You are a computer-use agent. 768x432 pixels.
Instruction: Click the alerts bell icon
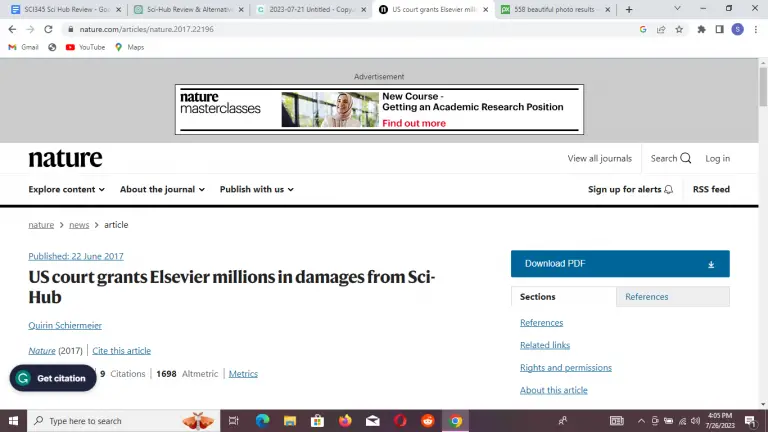669,190
